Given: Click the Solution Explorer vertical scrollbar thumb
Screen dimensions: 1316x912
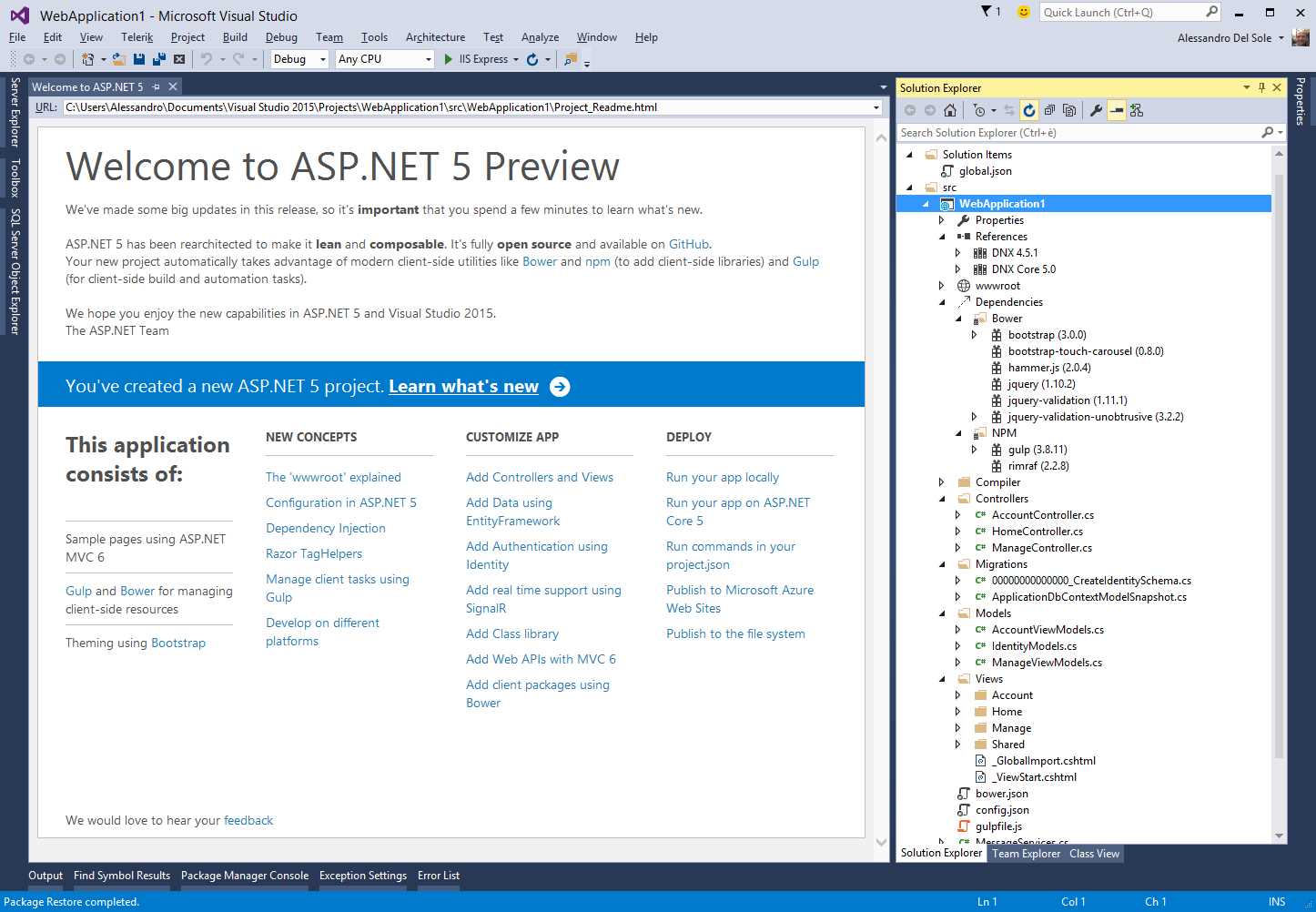Looking at the screenshot, I should pyautogui.click(x=1279, y=464).
